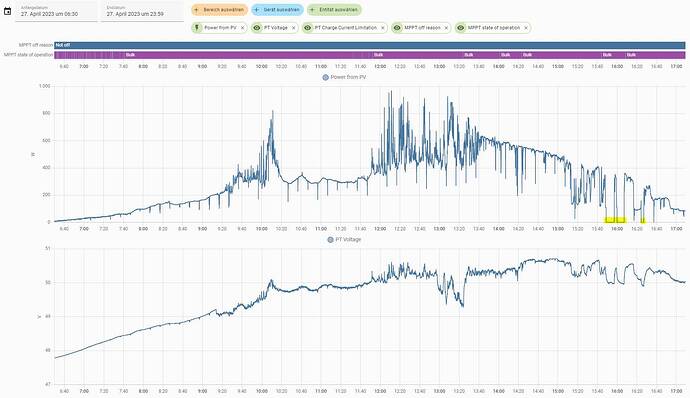Click the 'Not off' MPPT off reason bar
This screenshot has width=690, height=398.
click(x=370, y=45)
